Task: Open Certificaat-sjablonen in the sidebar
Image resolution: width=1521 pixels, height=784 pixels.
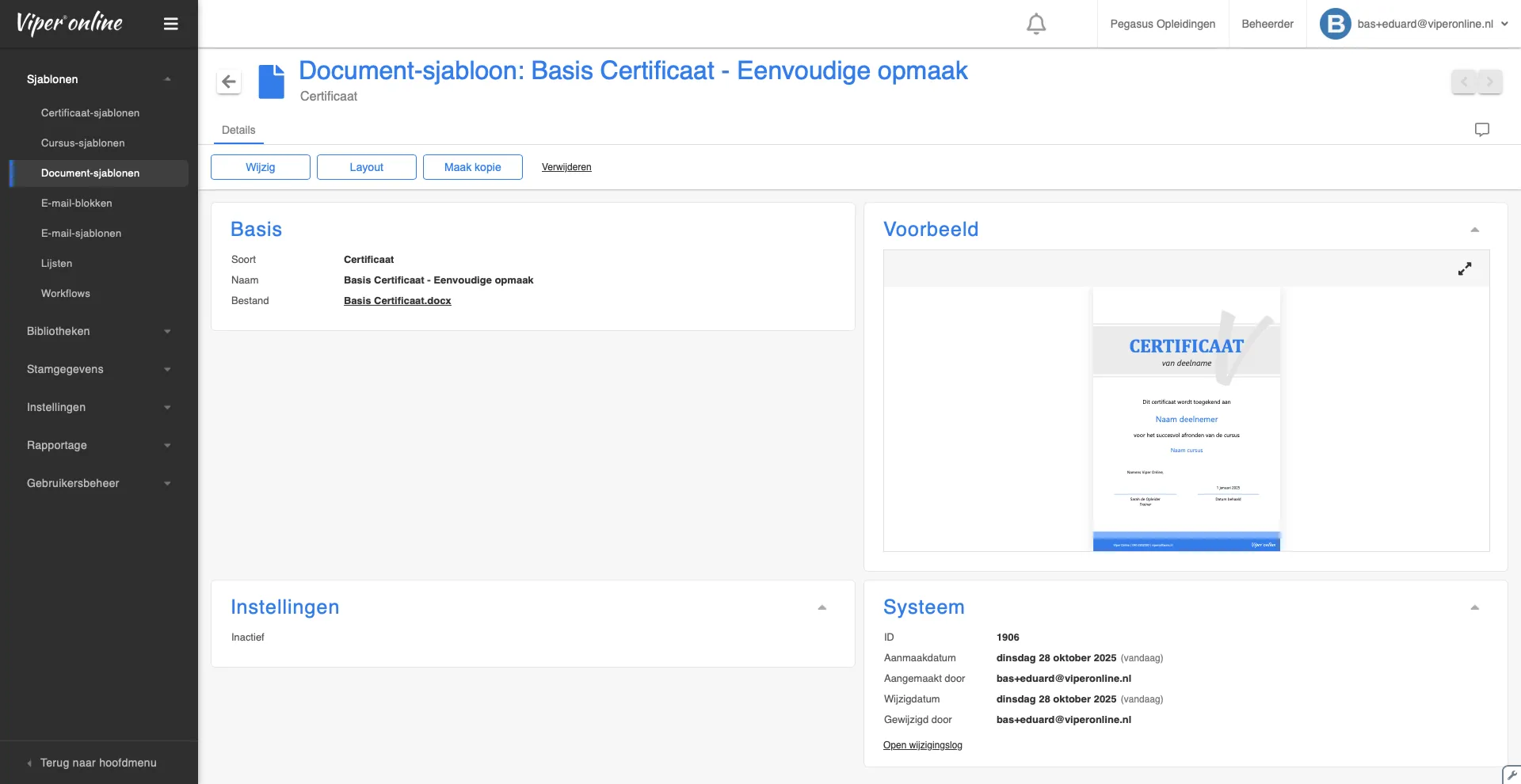Action: 90,113
